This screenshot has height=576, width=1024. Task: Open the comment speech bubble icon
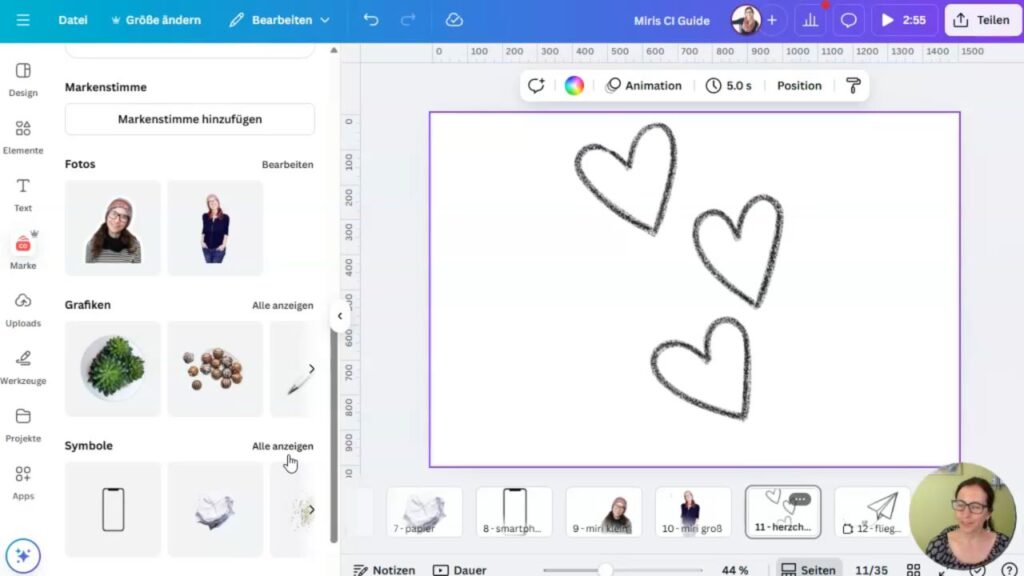coord(849,20)
